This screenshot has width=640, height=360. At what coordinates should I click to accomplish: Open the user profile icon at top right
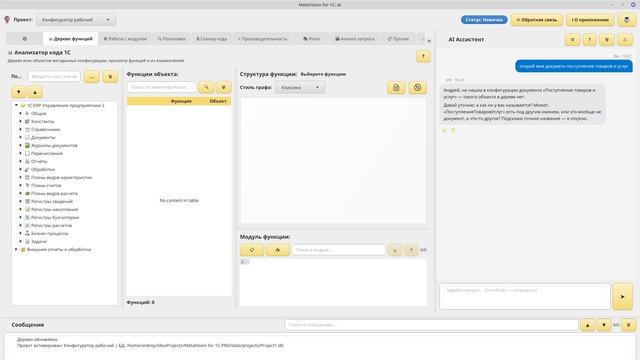click(627, 20)
